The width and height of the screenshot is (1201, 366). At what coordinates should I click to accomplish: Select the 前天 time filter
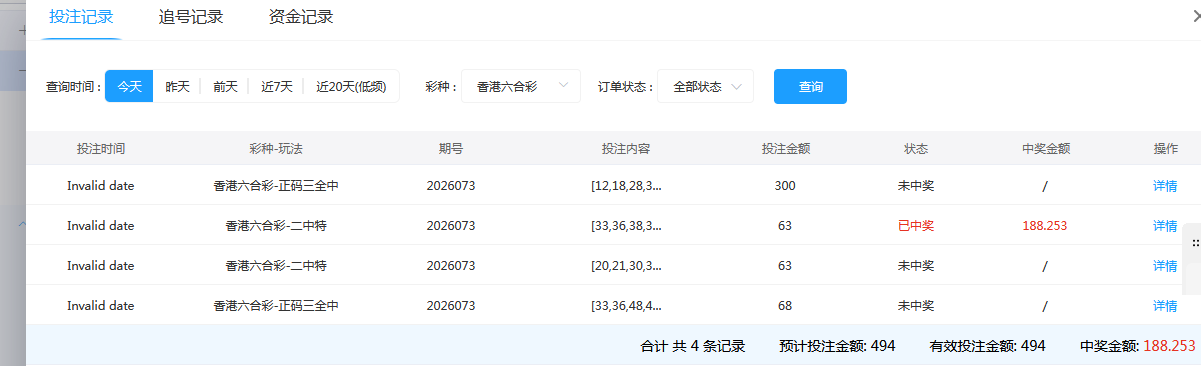pyautogui.click(x=225, y=86)
